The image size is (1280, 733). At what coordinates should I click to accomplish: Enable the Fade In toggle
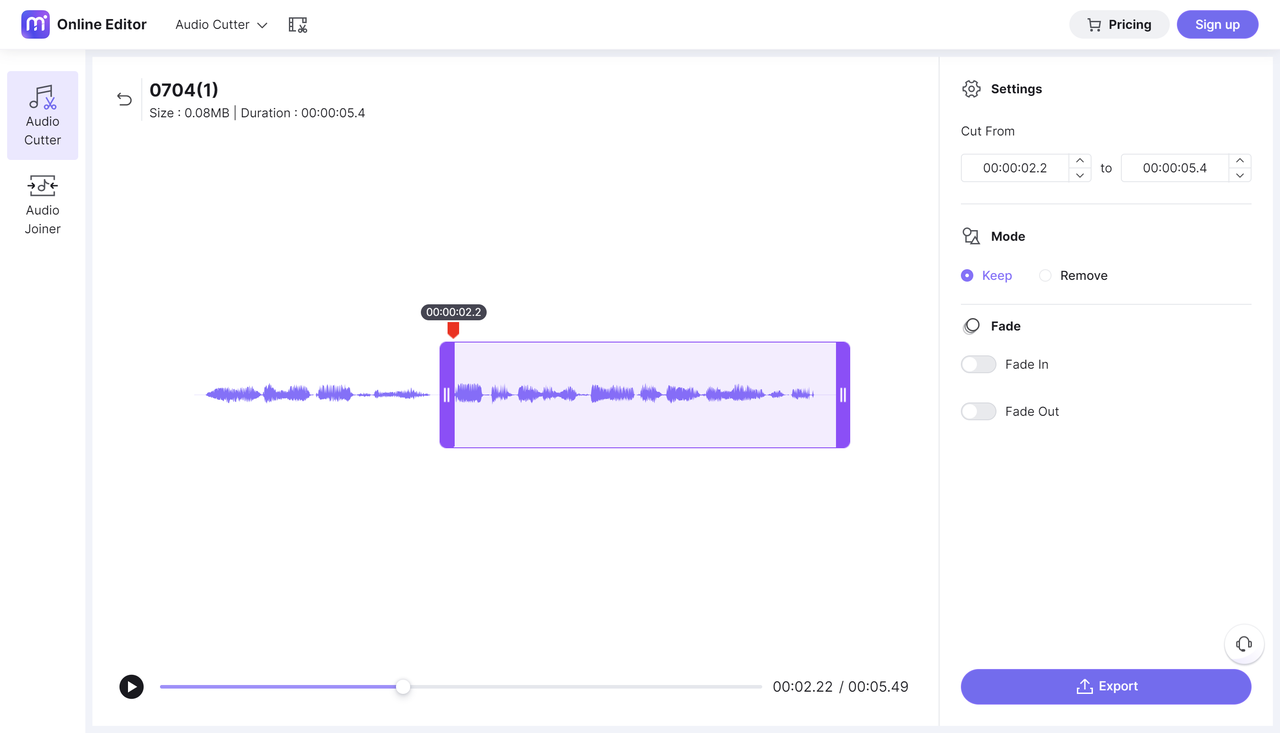978,364
